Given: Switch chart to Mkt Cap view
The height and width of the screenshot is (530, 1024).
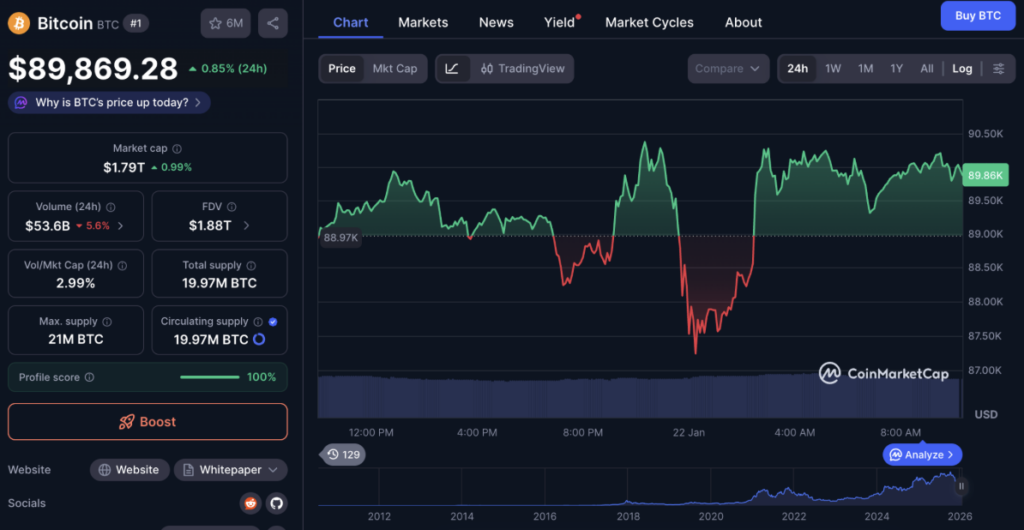Looking at the screenshot, I should click(394, 68).
